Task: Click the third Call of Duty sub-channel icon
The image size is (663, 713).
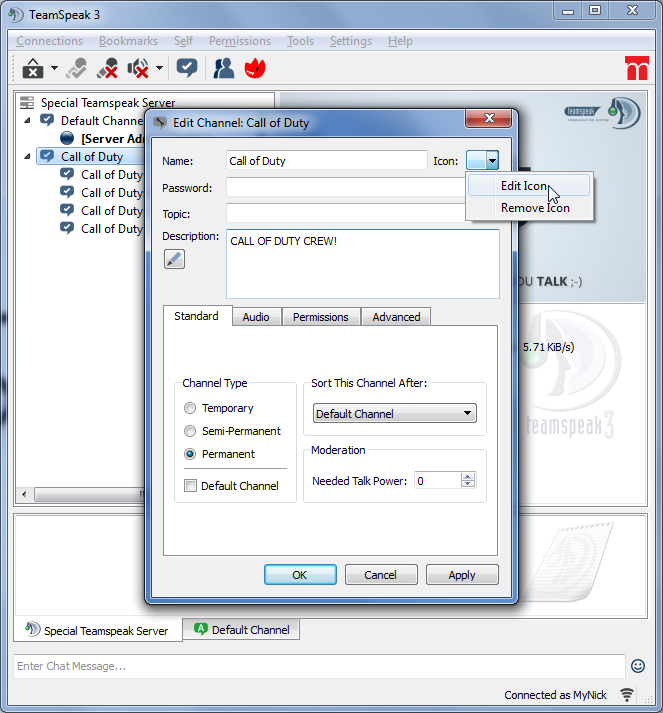Action: [x=67, y=211]
